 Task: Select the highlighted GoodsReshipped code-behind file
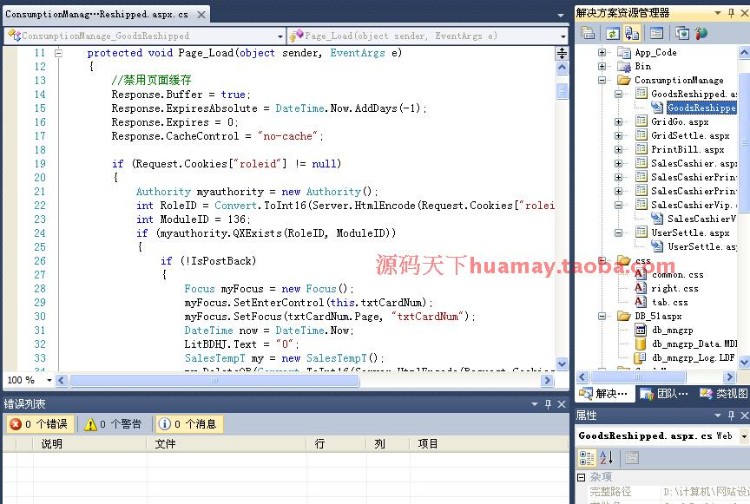tap(701, 108)
